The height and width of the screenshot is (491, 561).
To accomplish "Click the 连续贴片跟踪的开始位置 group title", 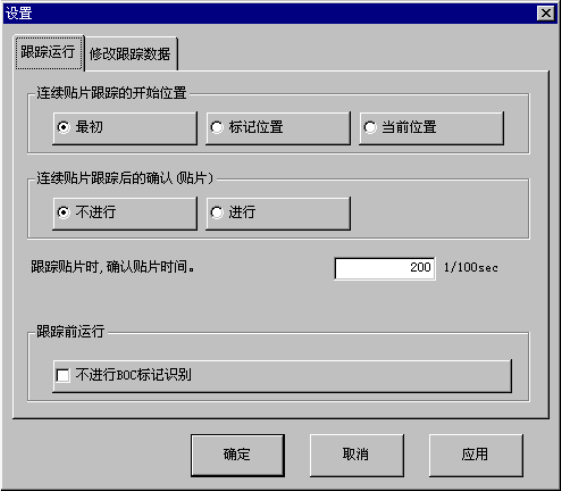I will pyautogui.click(x=112, y=93).
